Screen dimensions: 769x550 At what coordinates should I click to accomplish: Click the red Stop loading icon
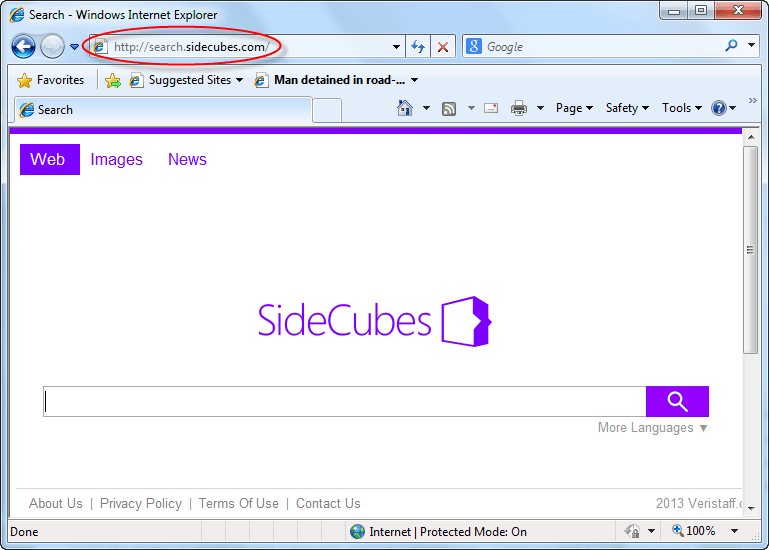pos(443,47)
